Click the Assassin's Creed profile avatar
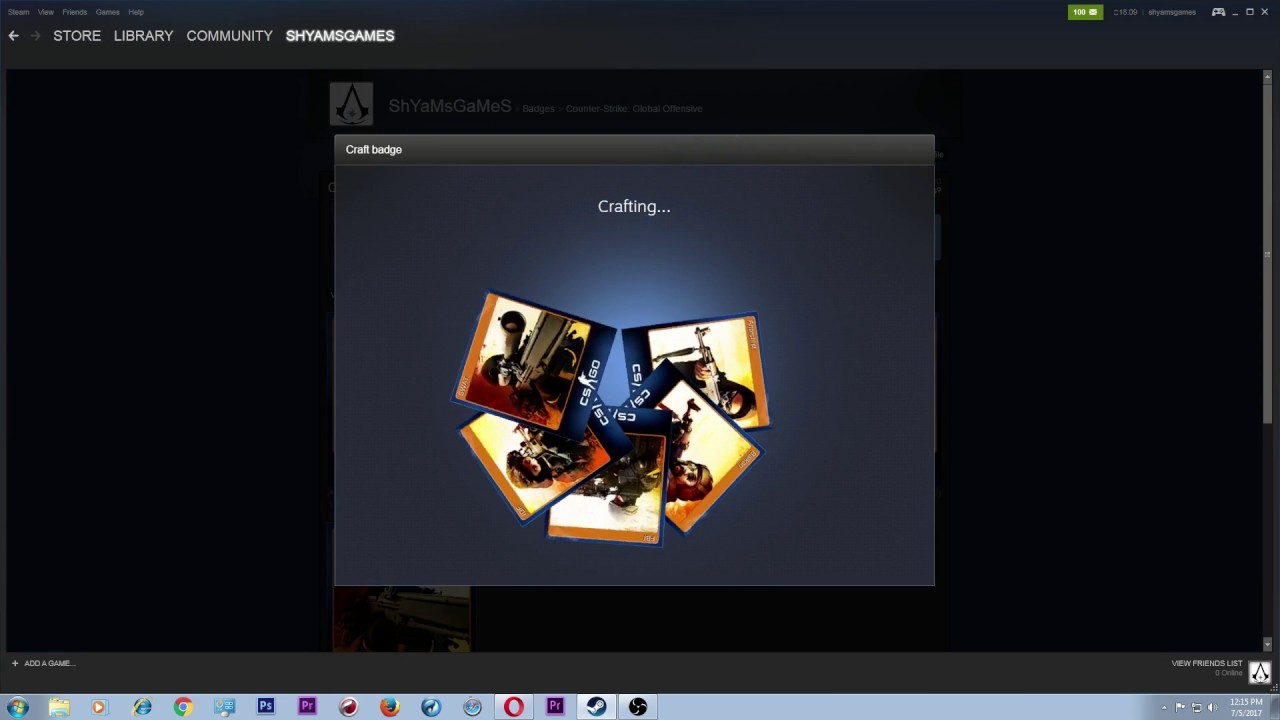1280x720 pixels. (x=351, y=104)
